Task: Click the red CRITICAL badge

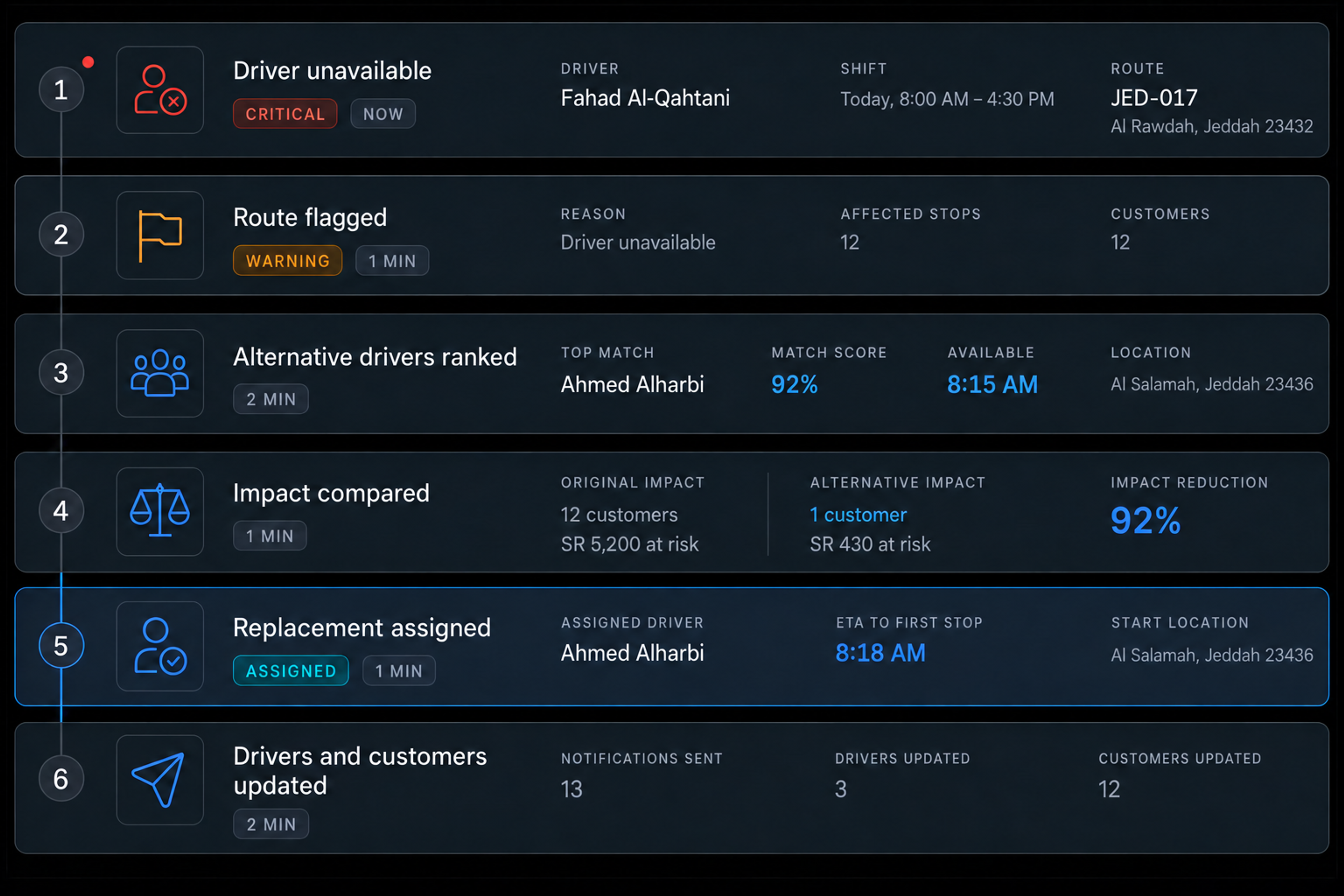Action: coord(285,114)
